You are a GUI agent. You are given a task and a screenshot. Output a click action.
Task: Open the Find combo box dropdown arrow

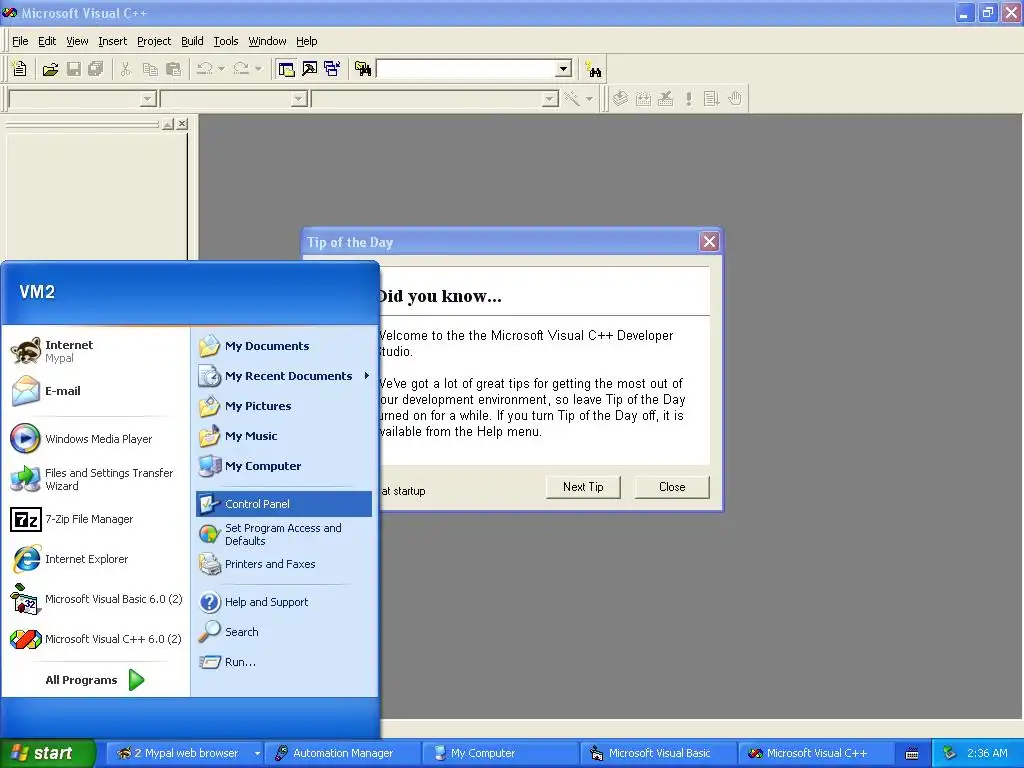(x=564, y=69)
